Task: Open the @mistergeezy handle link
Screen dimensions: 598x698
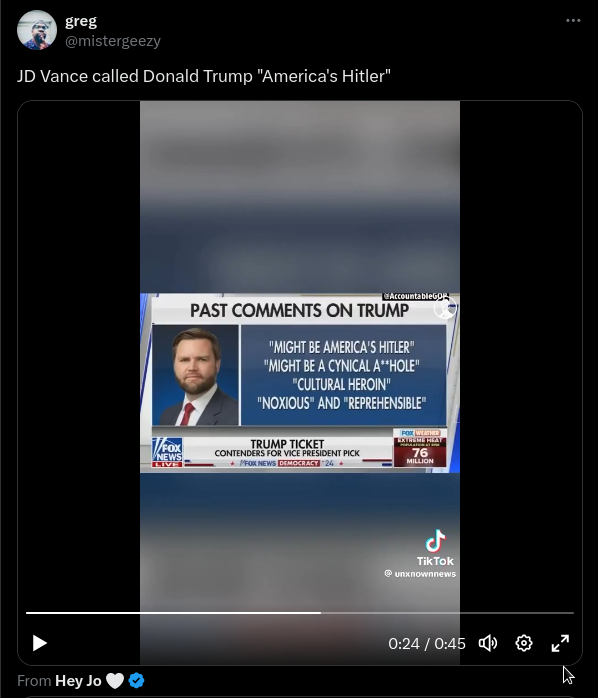Action: click(x=113, y=41)
